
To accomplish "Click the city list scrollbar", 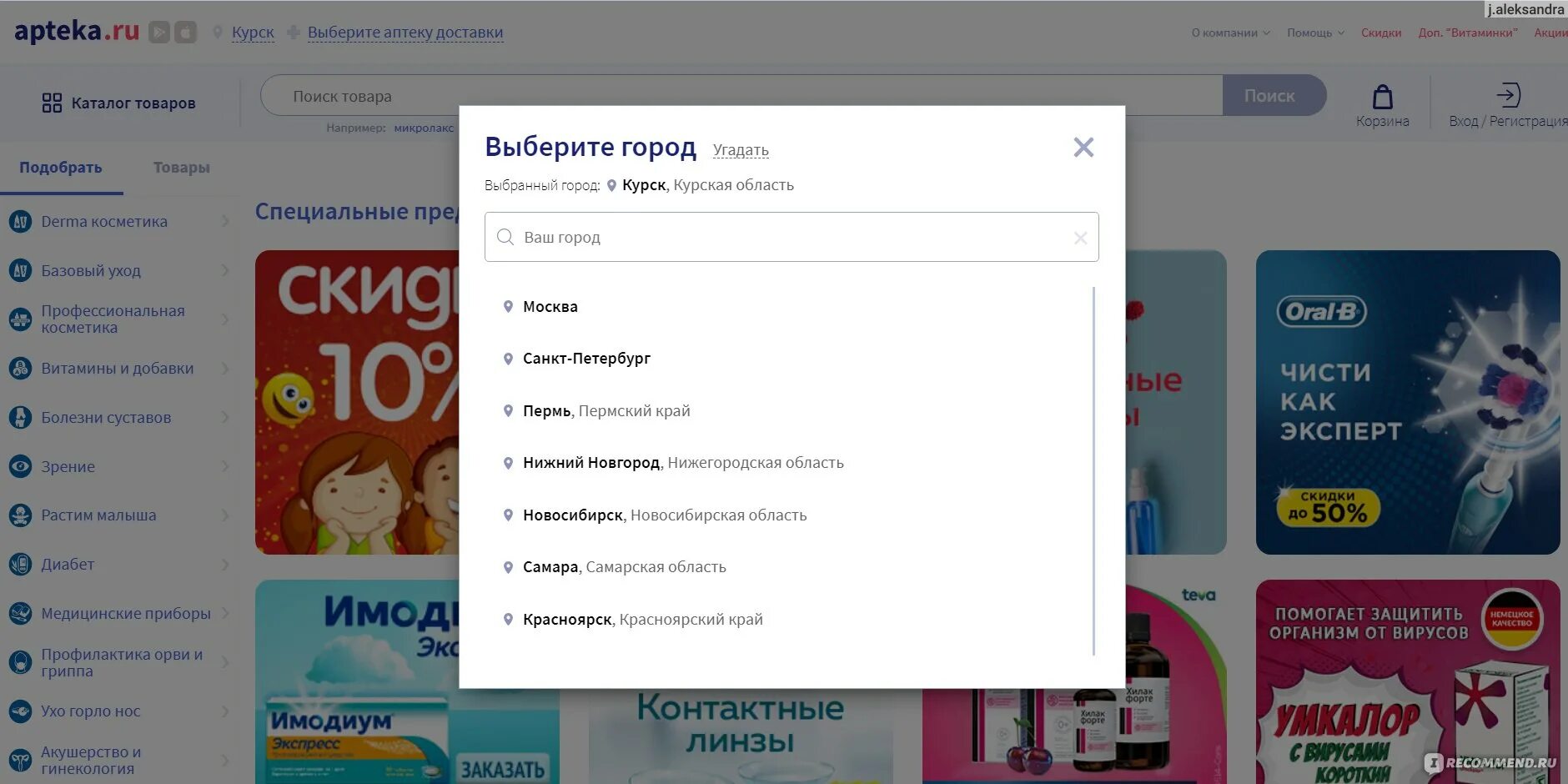I will tap(1093, 471).
